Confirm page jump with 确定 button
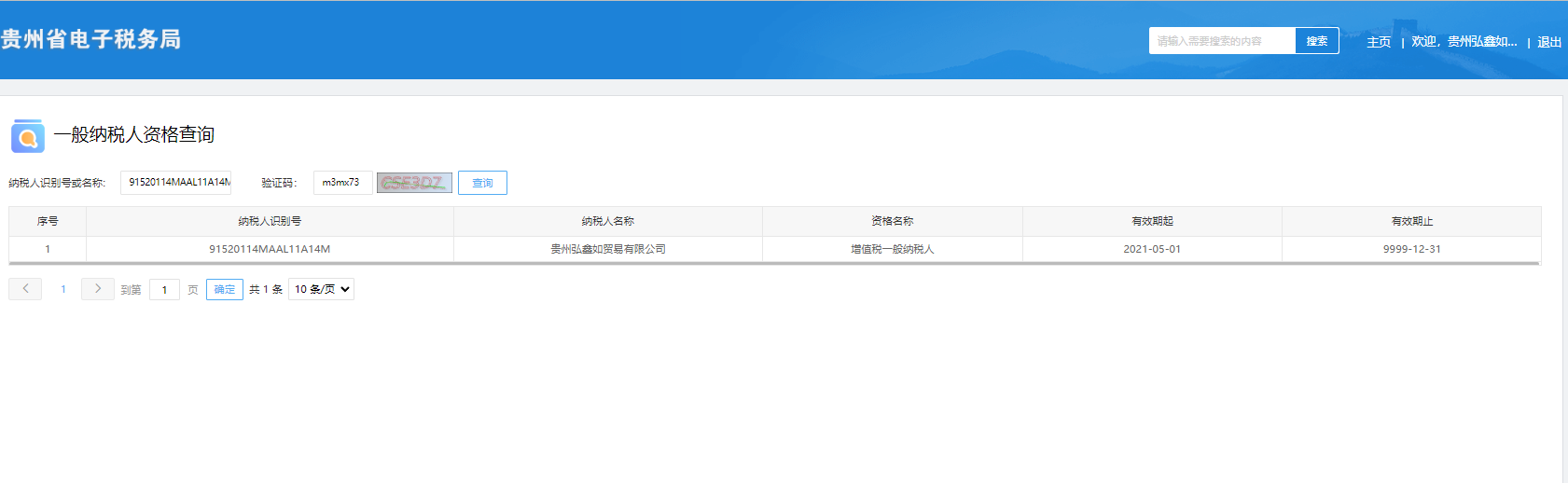This screenshot has height=483, width=1568. tap(224, 290)
